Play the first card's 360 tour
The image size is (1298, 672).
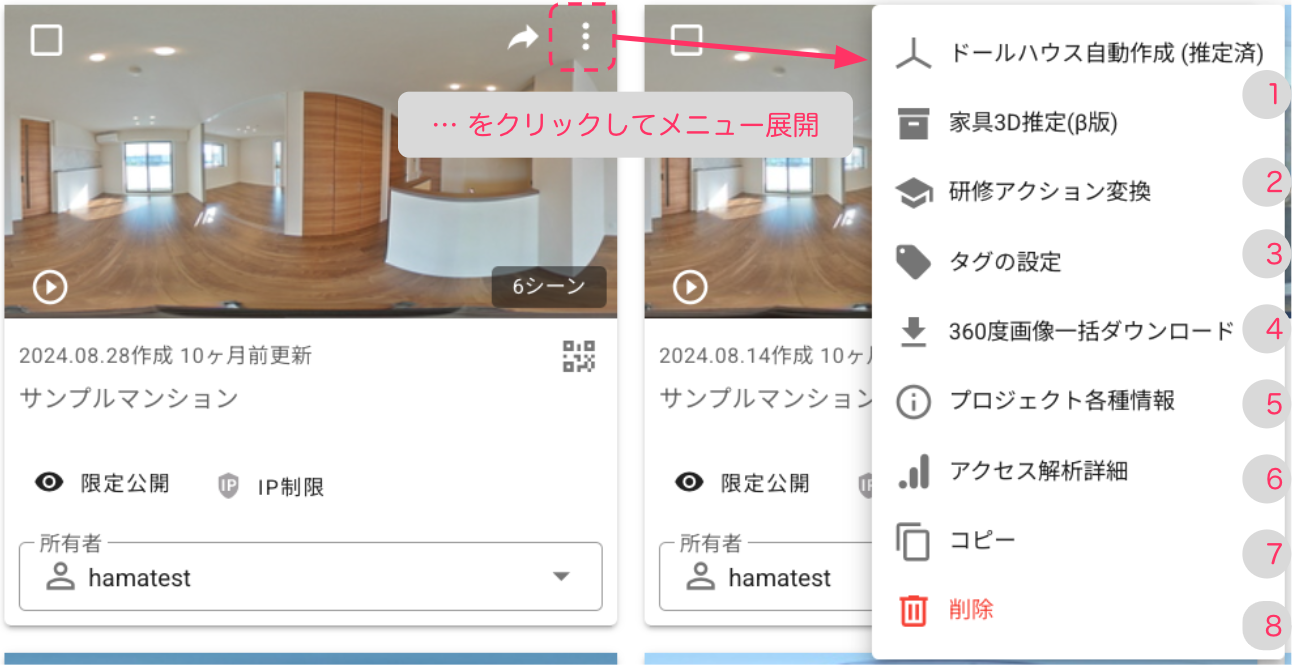pos(50,287)
